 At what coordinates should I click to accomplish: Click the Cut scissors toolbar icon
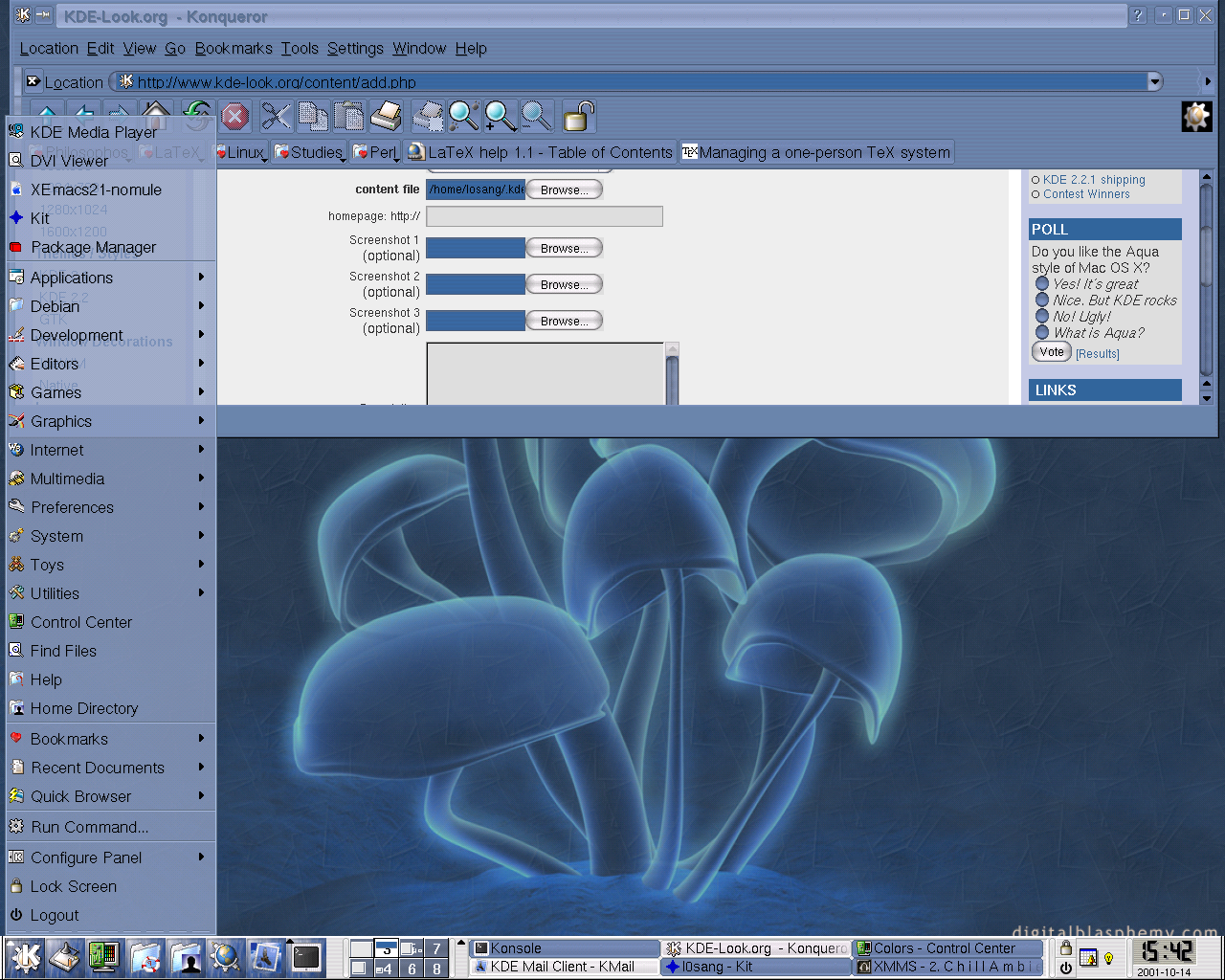(276, 117)
